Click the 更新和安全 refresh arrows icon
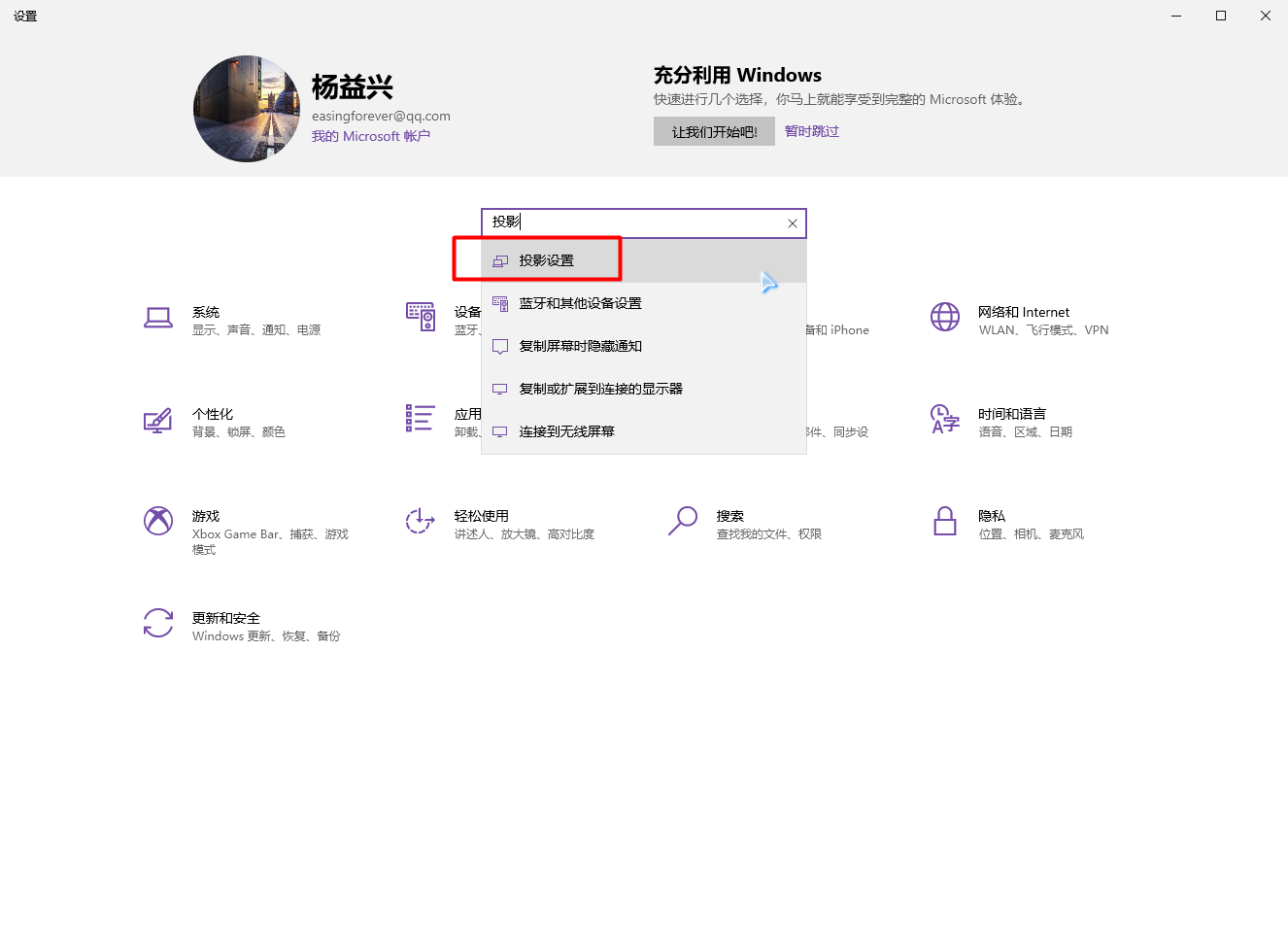The width and height of the screenshot is (1288, 926). pyautogui.click(x=158, y=623)
